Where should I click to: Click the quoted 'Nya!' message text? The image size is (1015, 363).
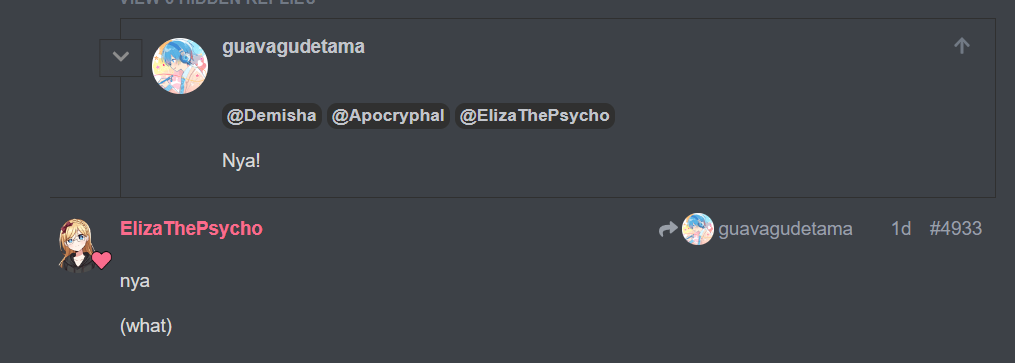(241, 160)
